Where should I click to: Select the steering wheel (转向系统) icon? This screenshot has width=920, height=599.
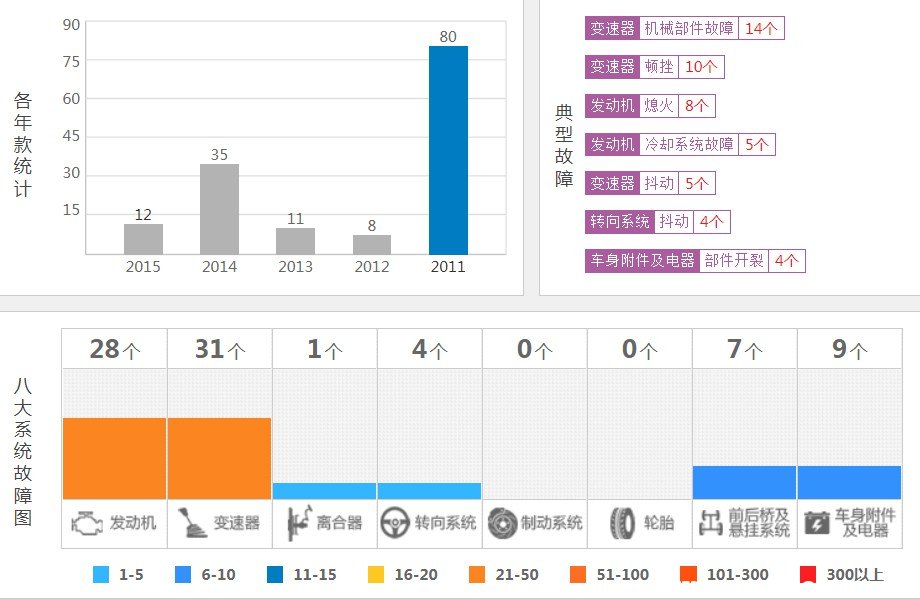tap(397, 523)
